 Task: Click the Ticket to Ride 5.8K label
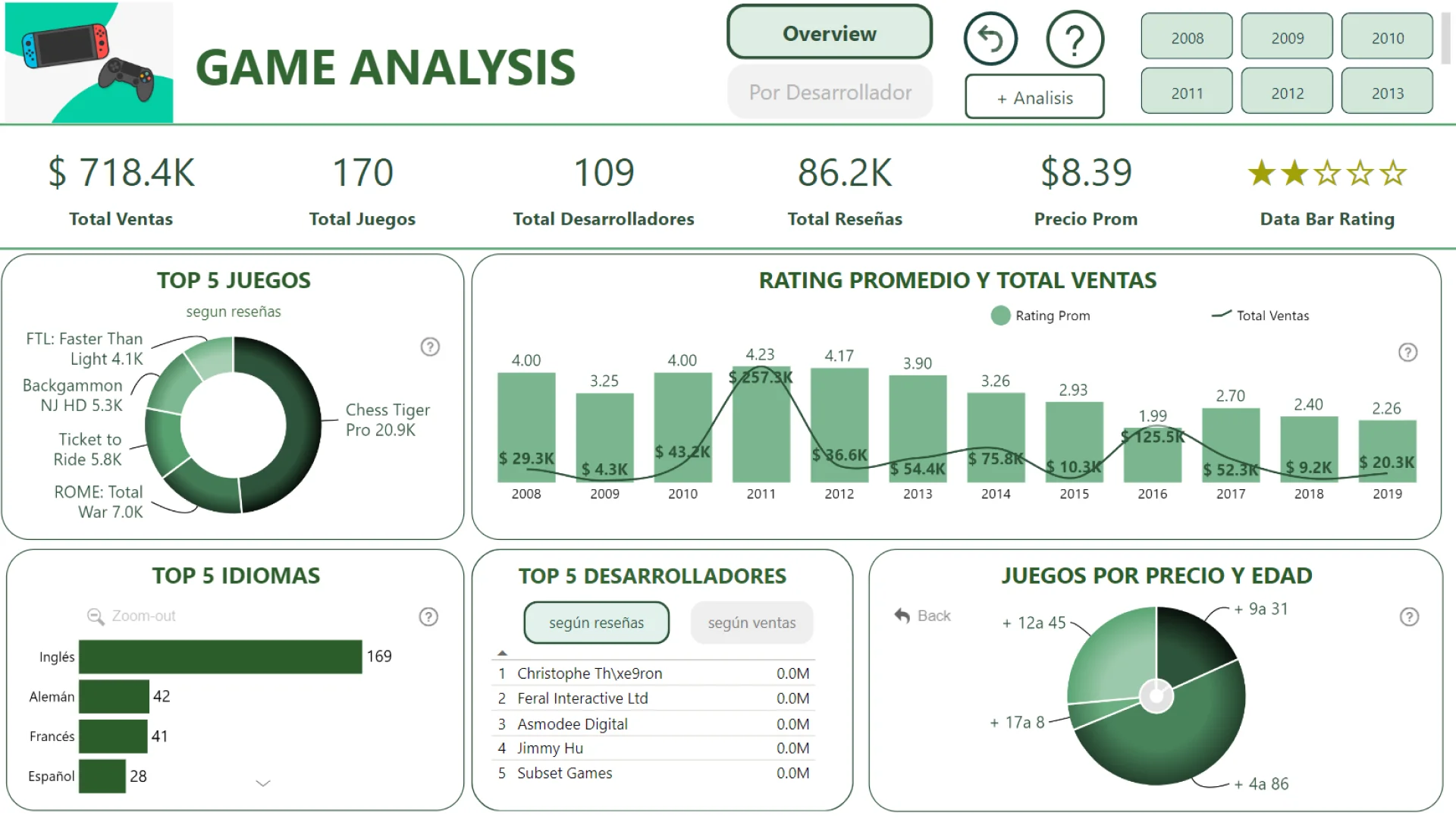[88, 449]
